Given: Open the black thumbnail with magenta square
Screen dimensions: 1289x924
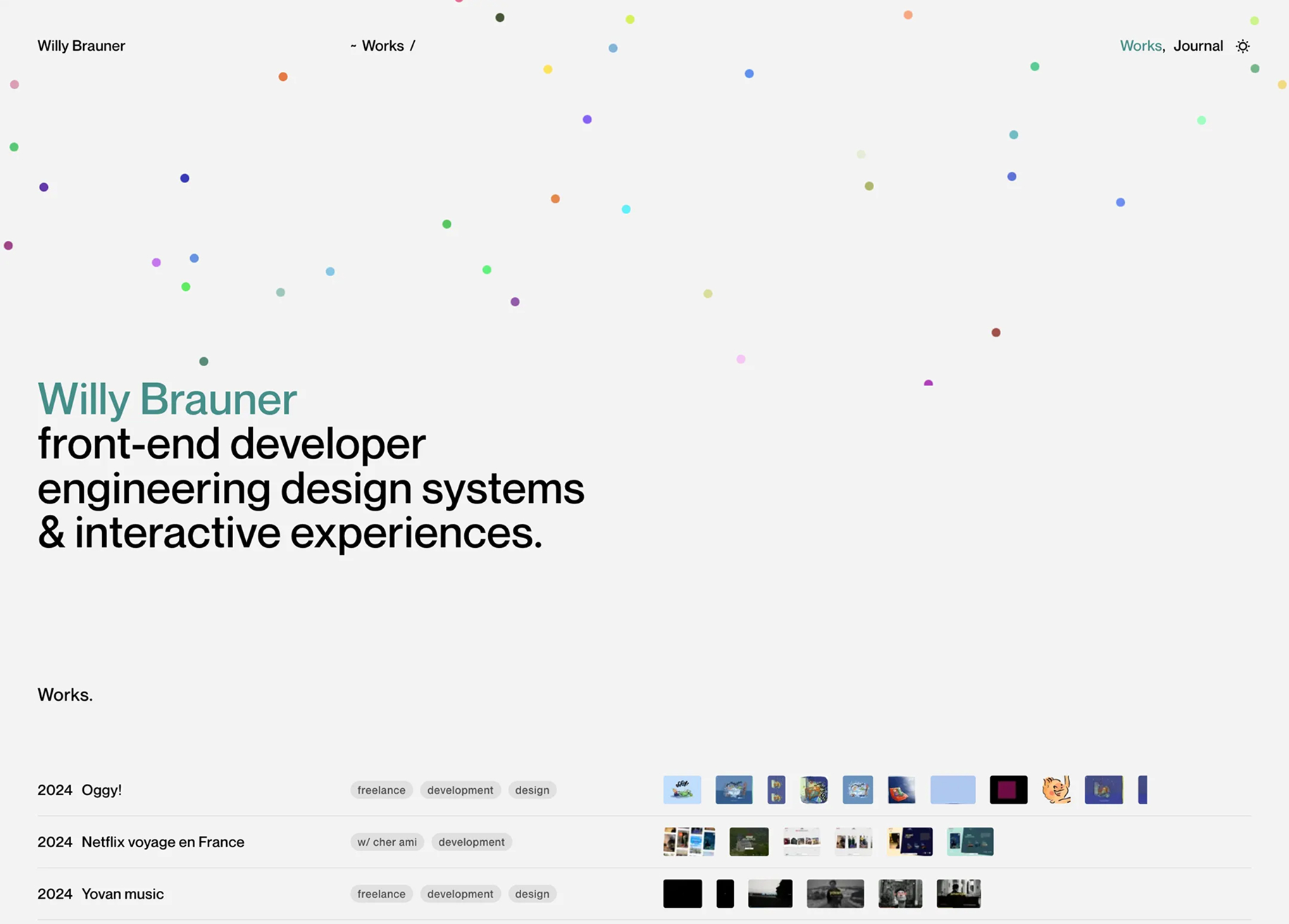Looking at the screenshot, I should (1008, 789).
